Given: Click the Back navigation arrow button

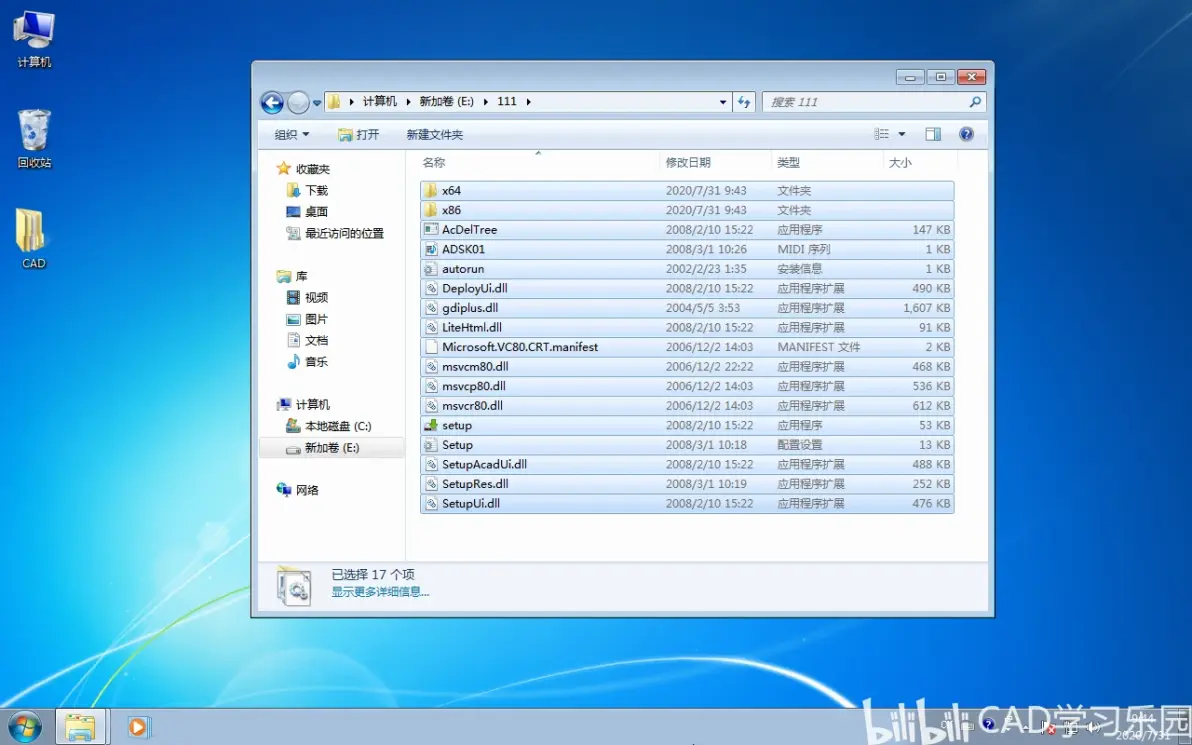Looking at the screenshot, I should (272, 102).
